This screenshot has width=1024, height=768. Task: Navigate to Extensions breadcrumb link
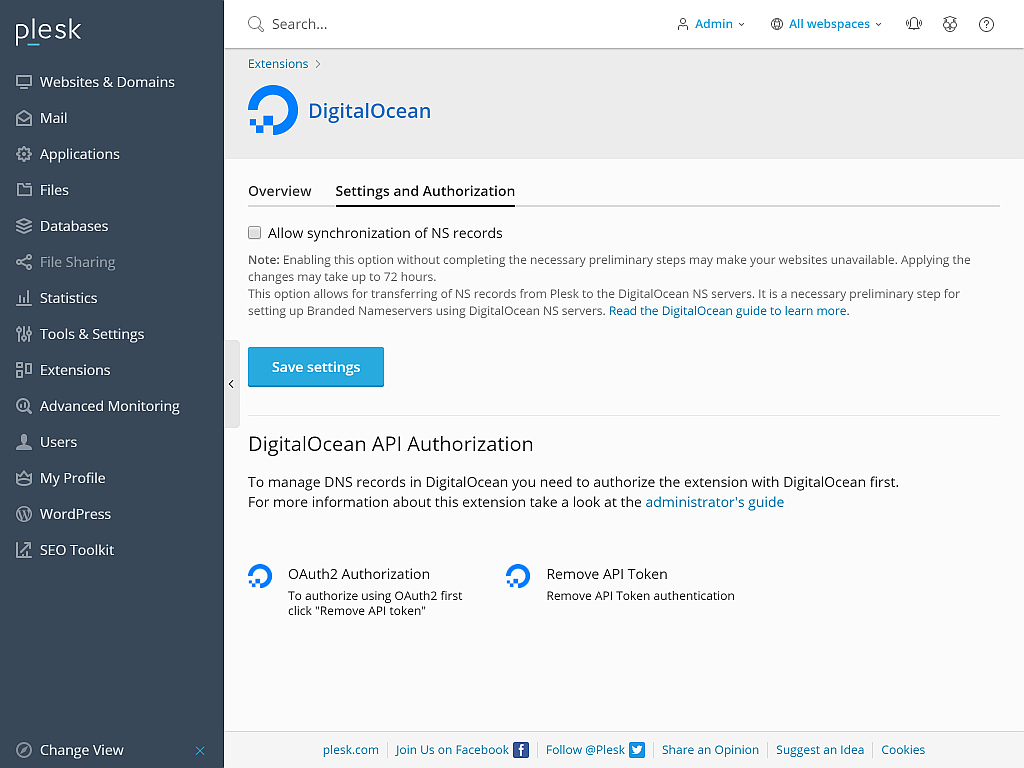(278, 64)
